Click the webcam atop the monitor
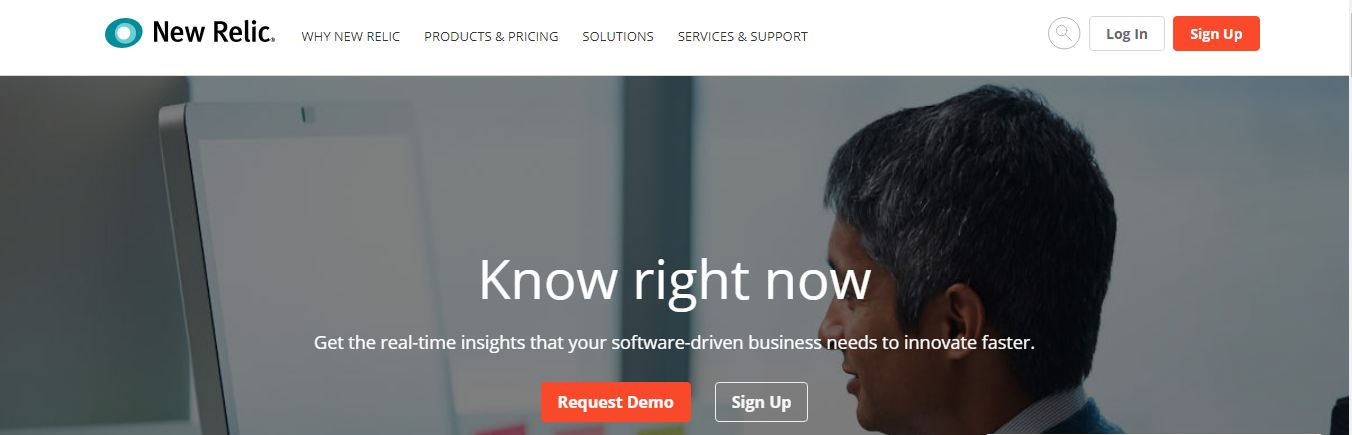 (308, 116)
